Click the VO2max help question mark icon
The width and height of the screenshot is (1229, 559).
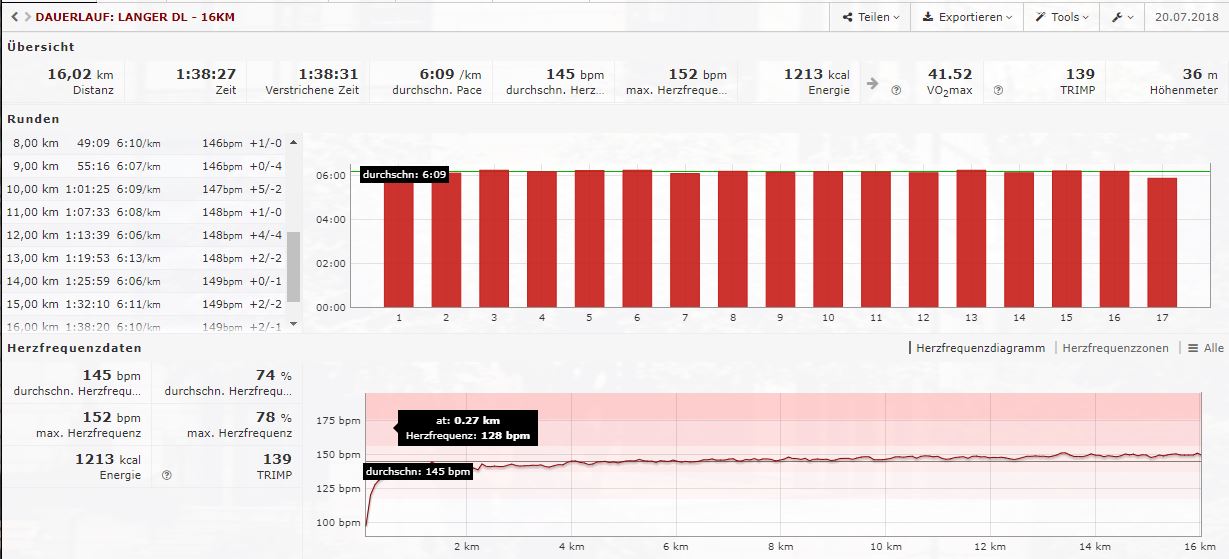click(x=896, y=90)
